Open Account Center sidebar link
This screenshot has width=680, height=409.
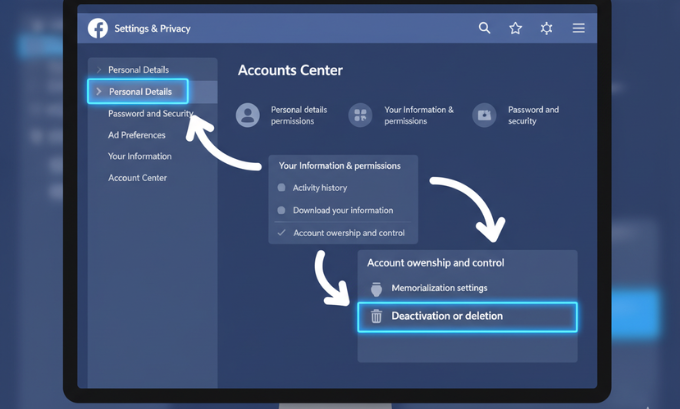coord(137,178)
